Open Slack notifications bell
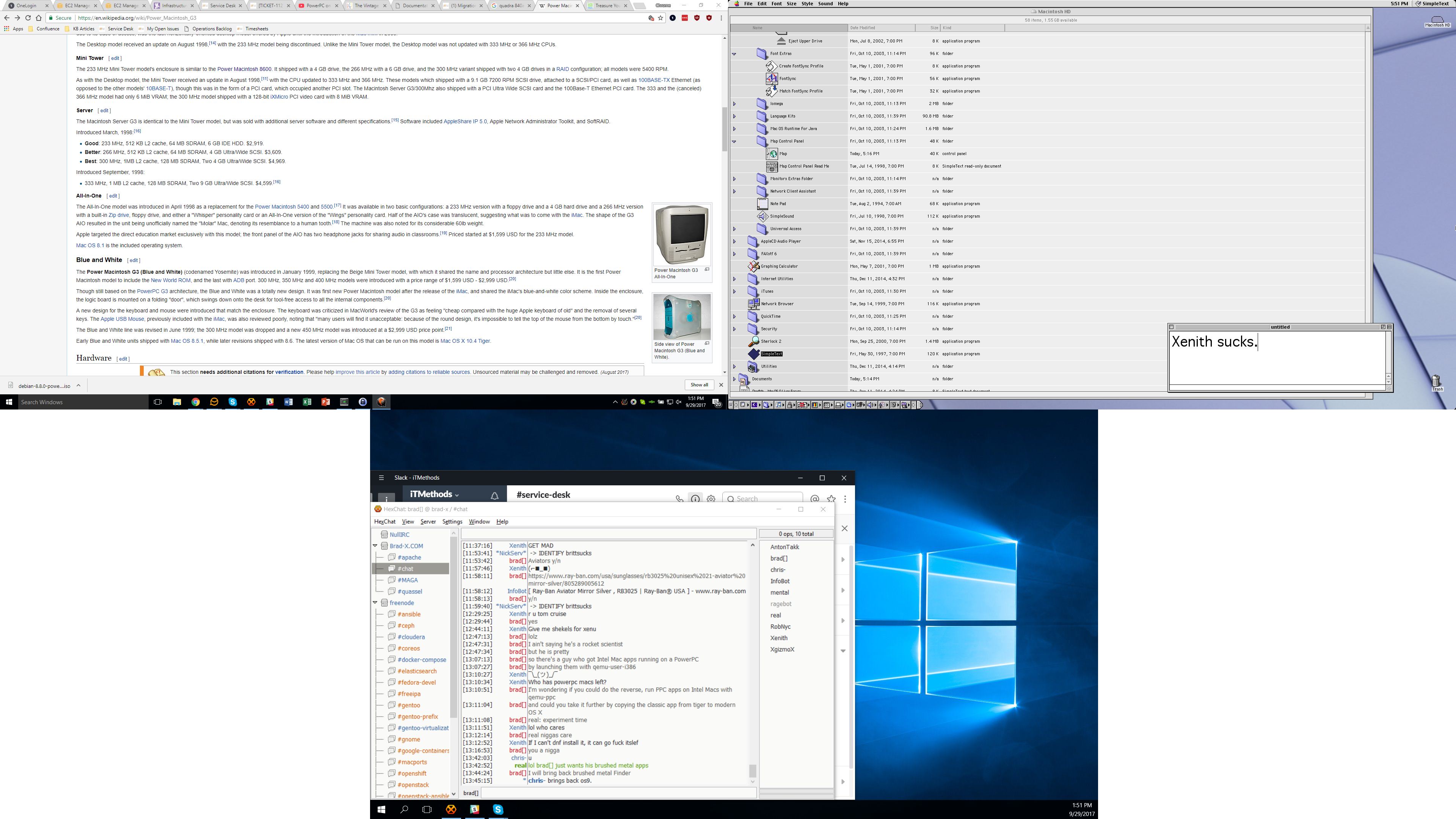Viewport: 1456px width, 819px height. pos(494,496)
